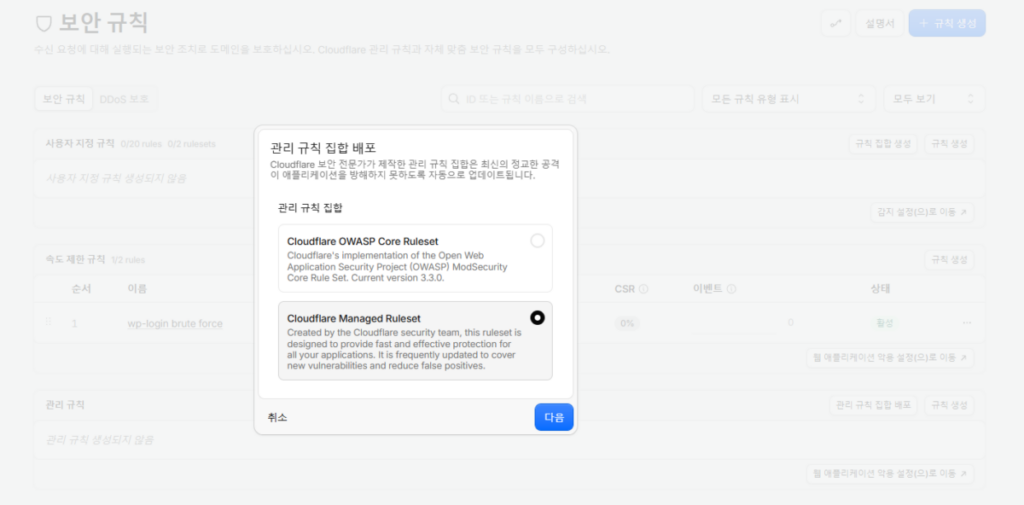Click the Cloudflare Managed Ruleset card title
This screenshot has width=1024, height=505.
[x=354, y=318]
